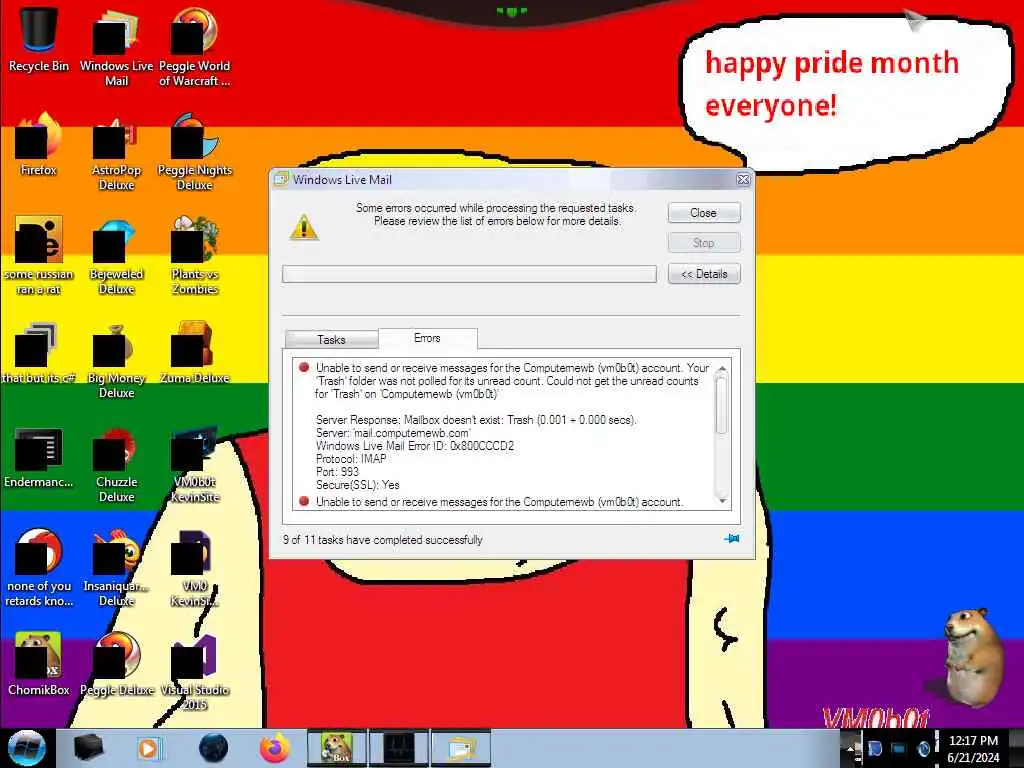Click the 'Port: 993' line
The image size is (1024, 768).
337,472
